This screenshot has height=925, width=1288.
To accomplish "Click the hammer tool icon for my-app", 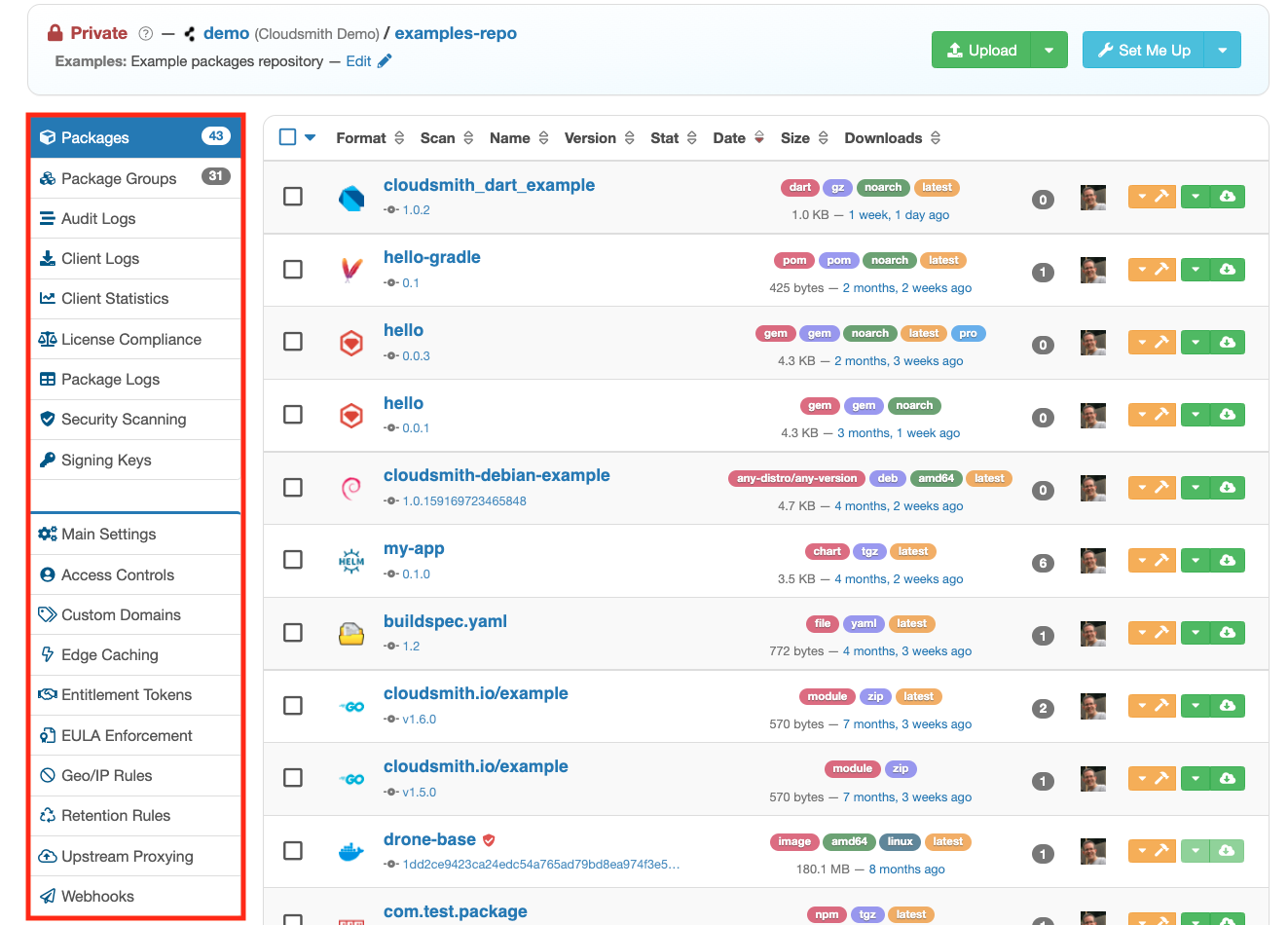I will pyautogui.click(x=1161, y=560).
